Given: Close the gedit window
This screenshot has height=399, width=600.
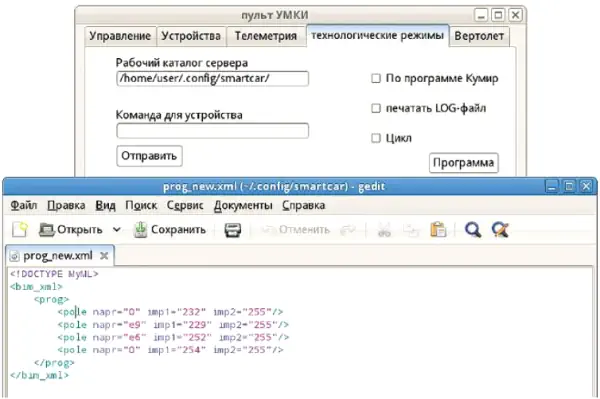Looking at the screenshot, I should tap(586, 187).
